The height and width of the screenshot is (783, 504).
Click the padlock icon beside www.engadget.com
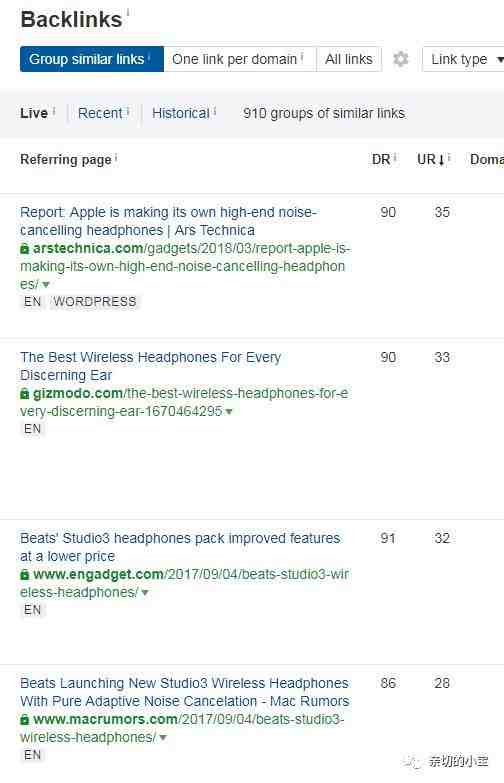24,575
